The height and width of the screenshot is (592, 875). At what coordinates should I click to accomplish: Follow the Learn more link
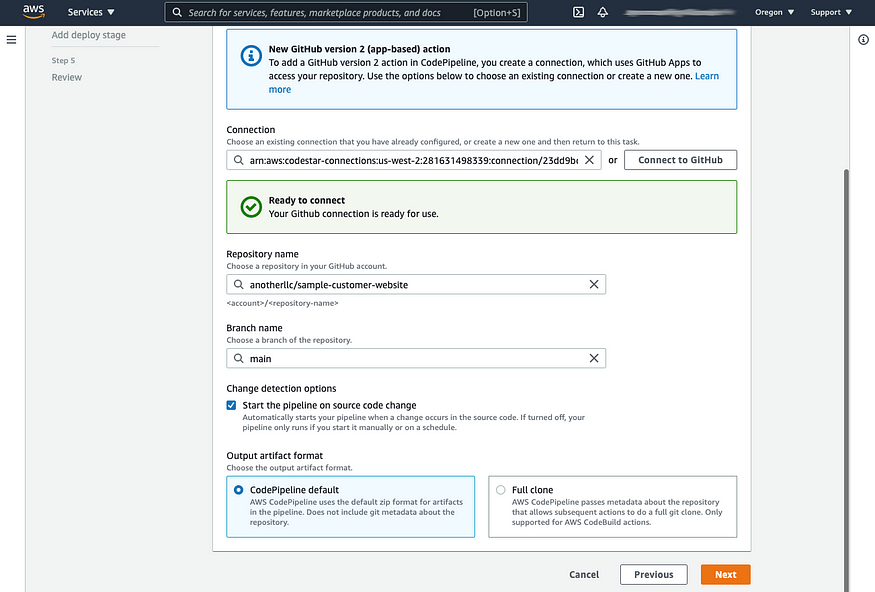(706, 76)
